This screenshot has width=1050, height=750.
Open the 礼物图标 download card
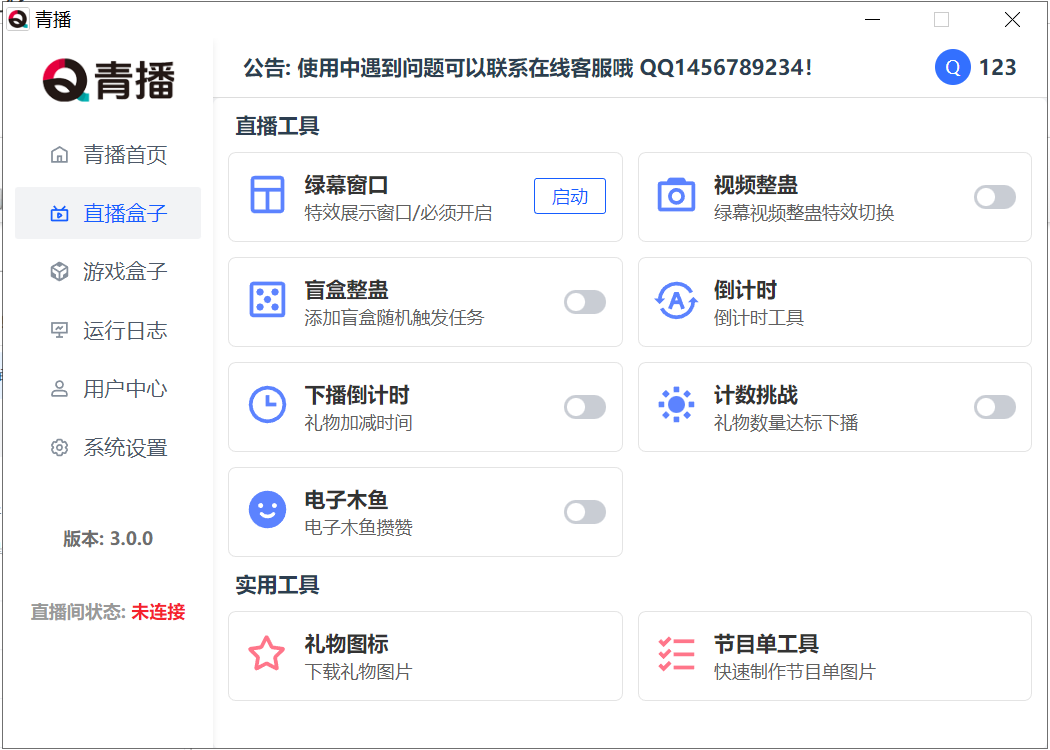click(425, 656)
